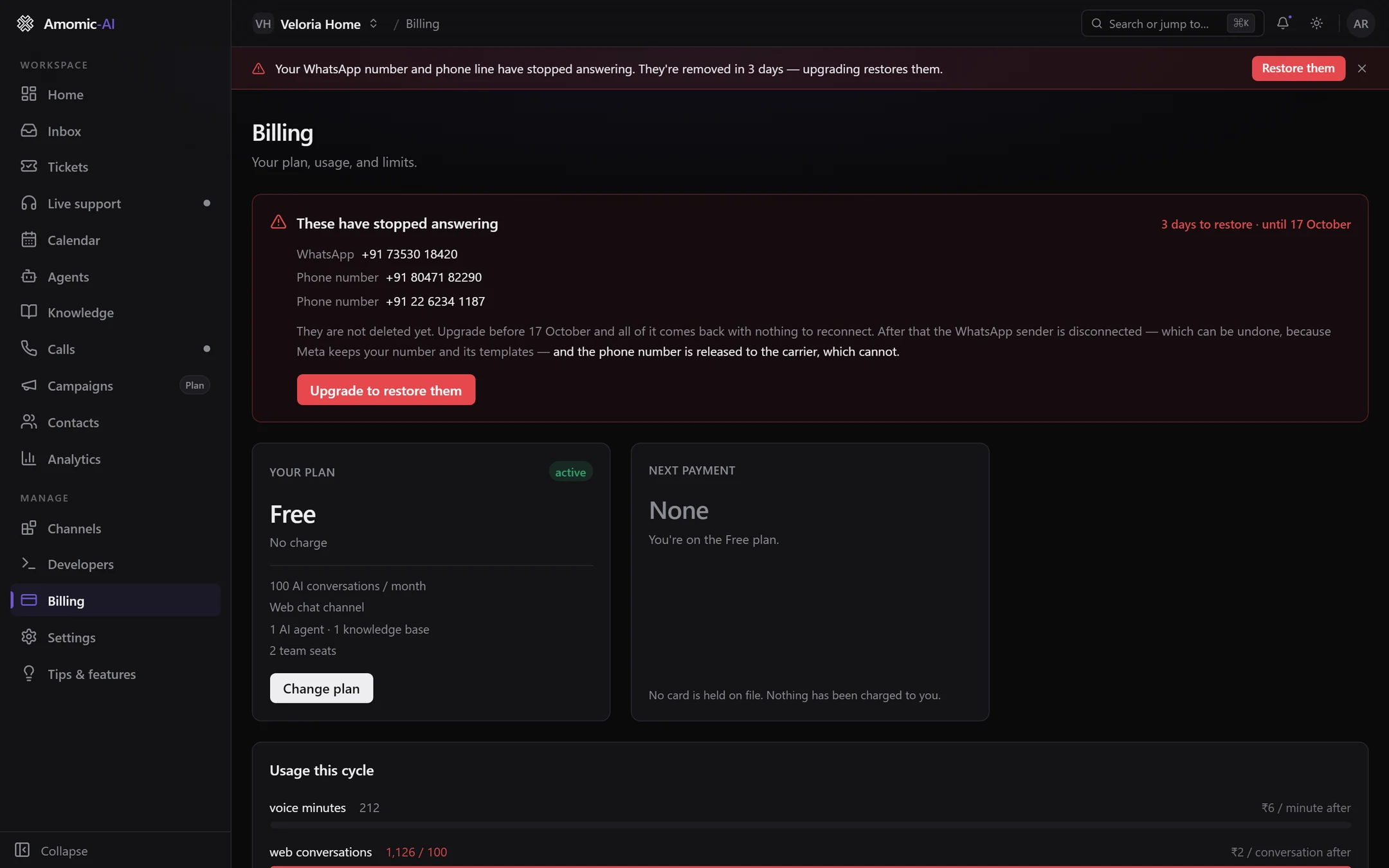Click the '₹2 / conversation after' rate

[x=1291, y=852]
